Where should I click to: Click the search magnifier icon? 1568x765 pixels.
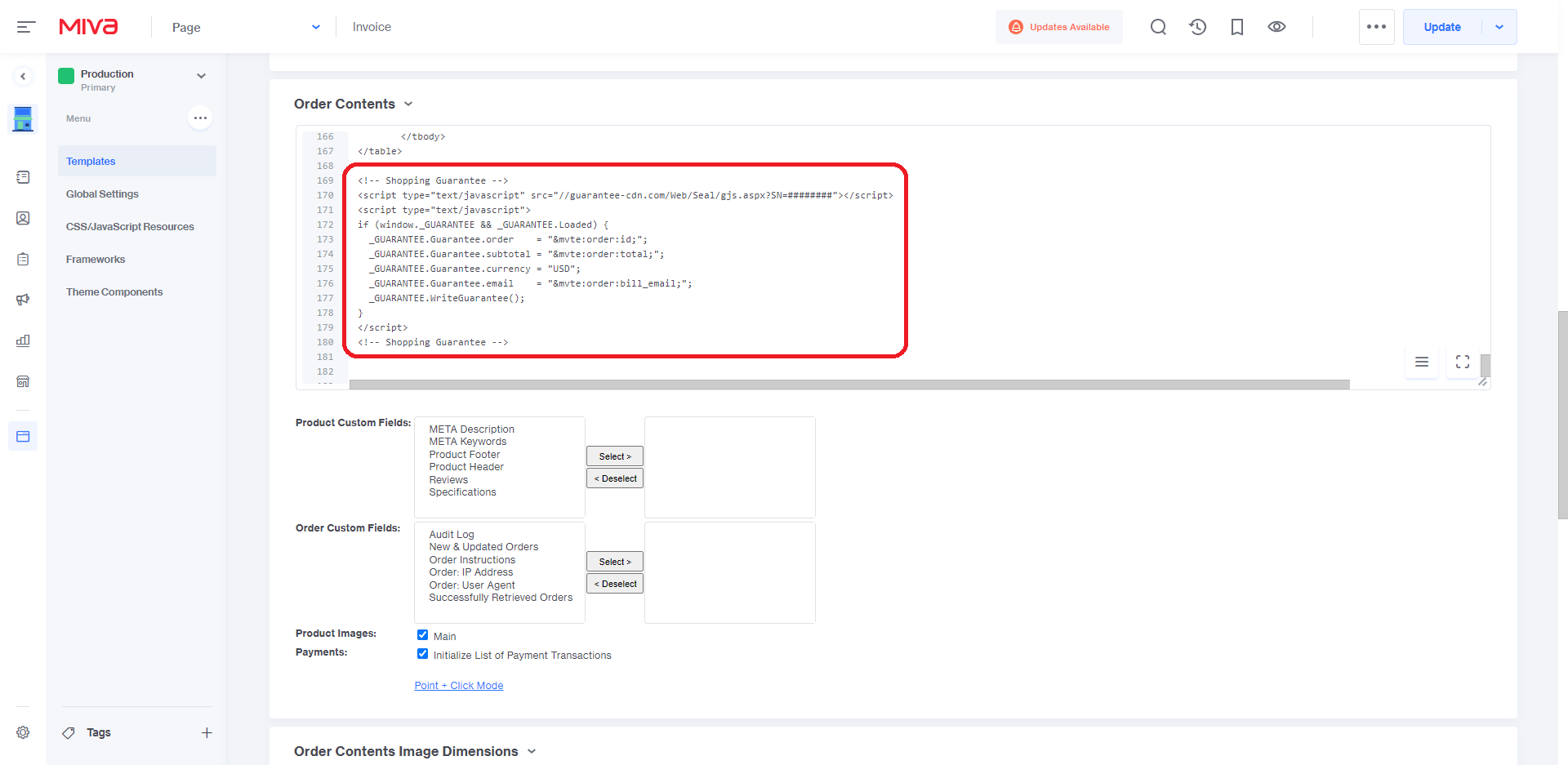[1158, 27]
